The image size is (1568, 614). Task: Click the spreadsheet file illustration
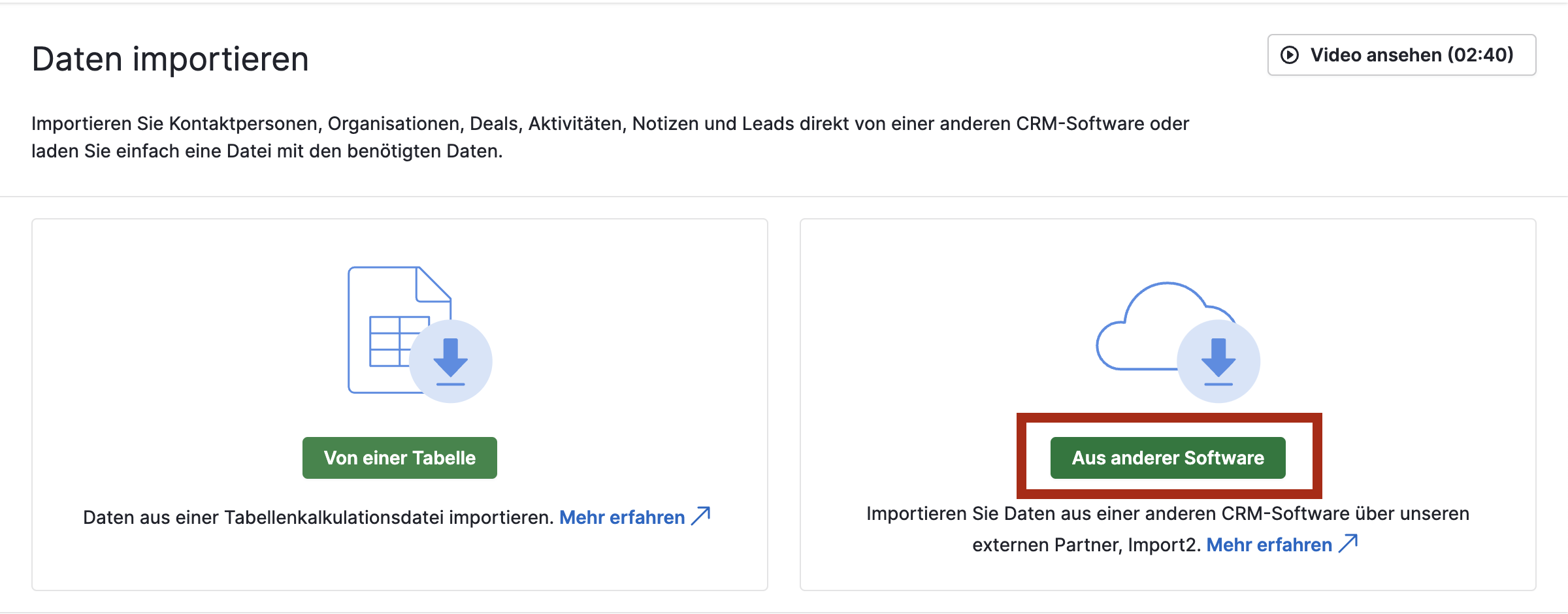coord(385,294)
